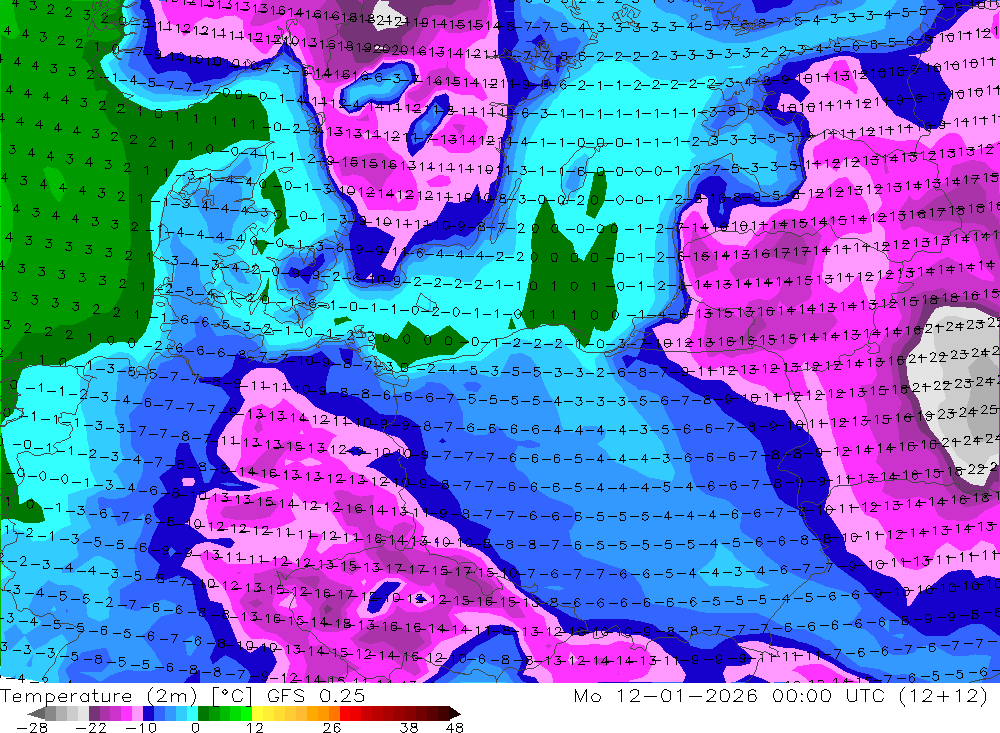
Task: Click the 38 label under the color scale
Action: (x=409, y=728)
